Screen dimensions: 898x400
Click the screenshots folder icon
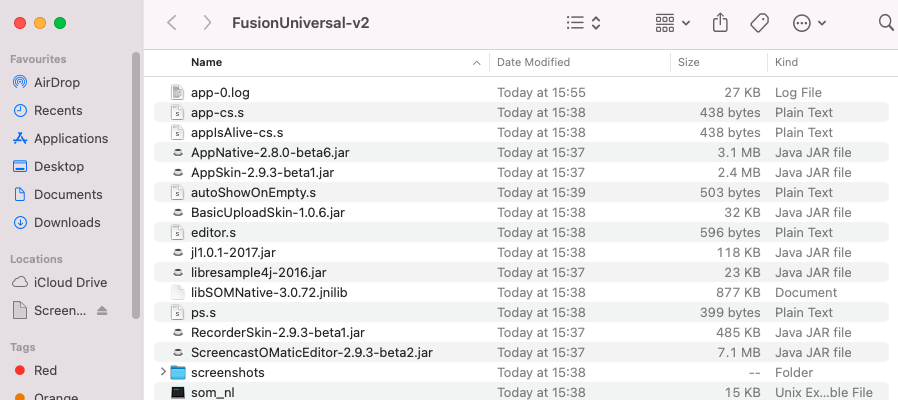(178, 372)
